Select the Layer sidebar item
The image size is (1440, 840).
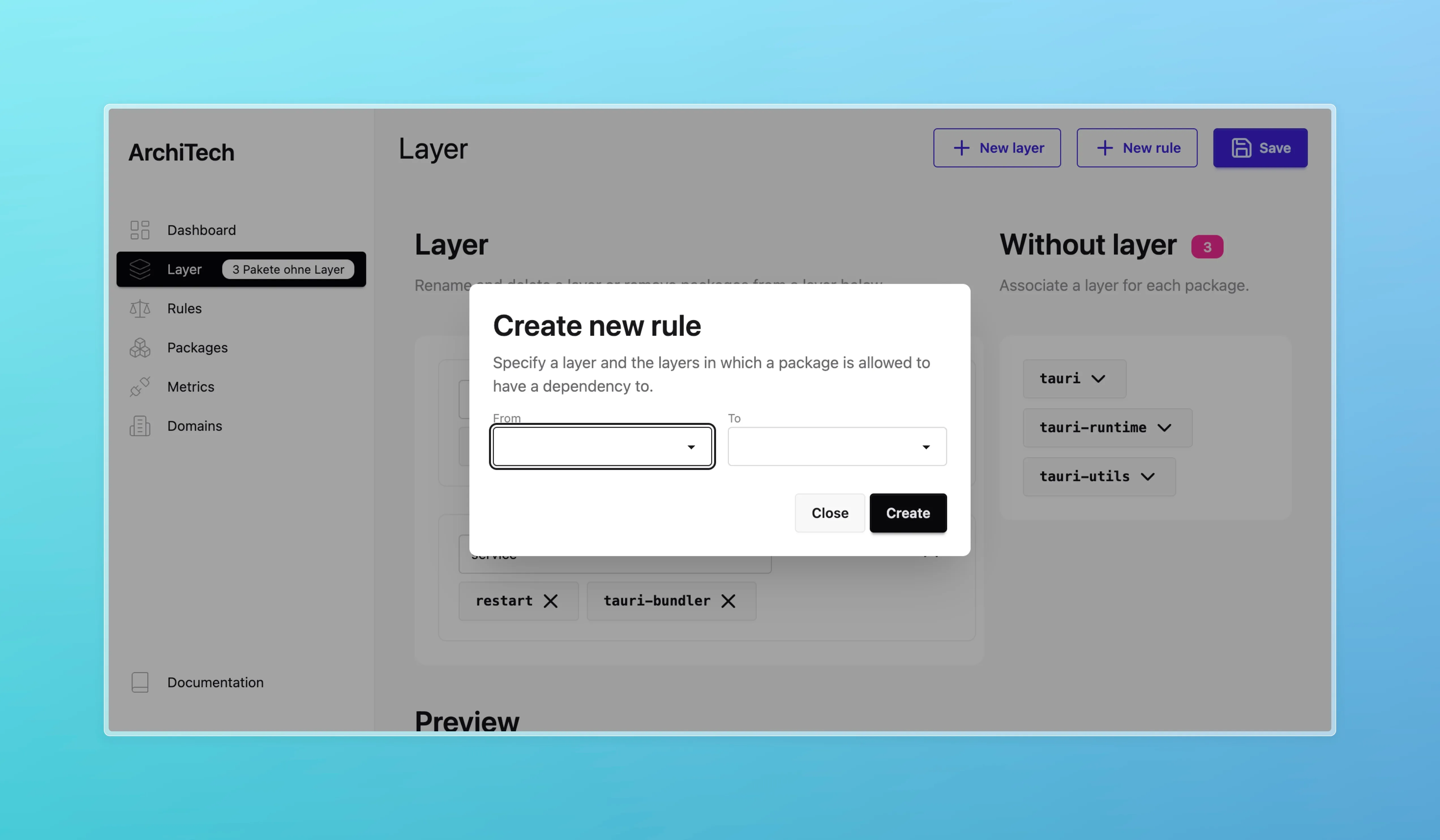(241, 269)
